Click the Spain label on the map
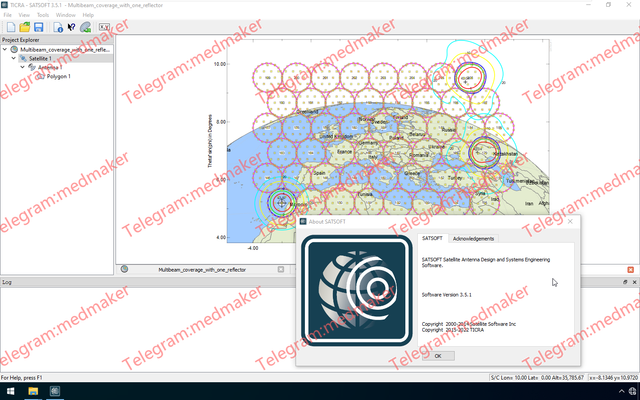640x400 pixels. 319,173
